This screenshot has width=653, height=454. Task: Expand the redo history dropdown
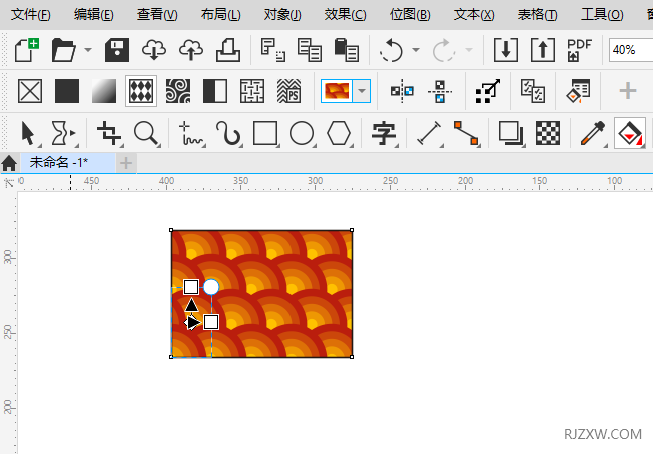pos(469,50)
